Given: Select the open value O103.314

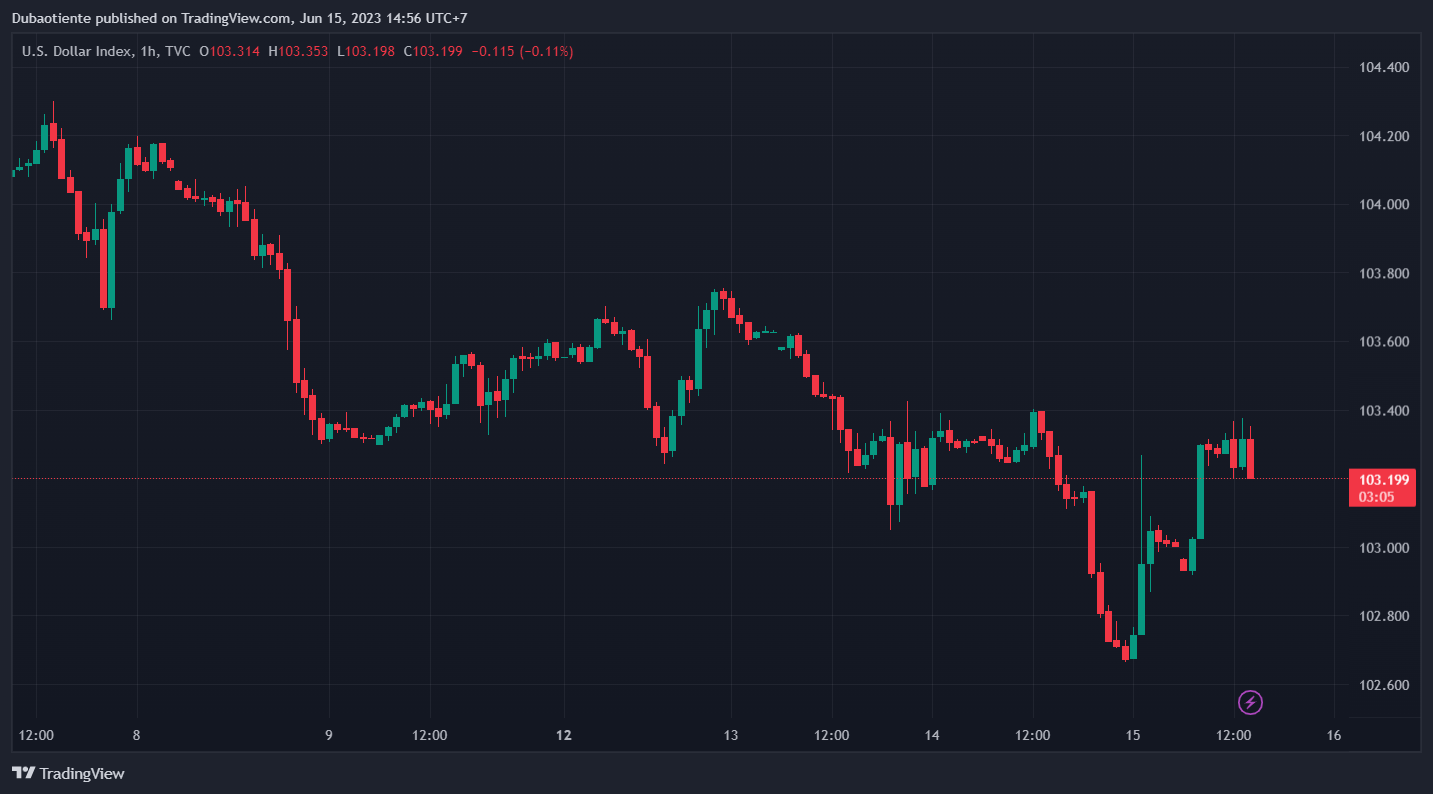Looking at the screenshot, I should pyautogui.click(x=229, y=51).
